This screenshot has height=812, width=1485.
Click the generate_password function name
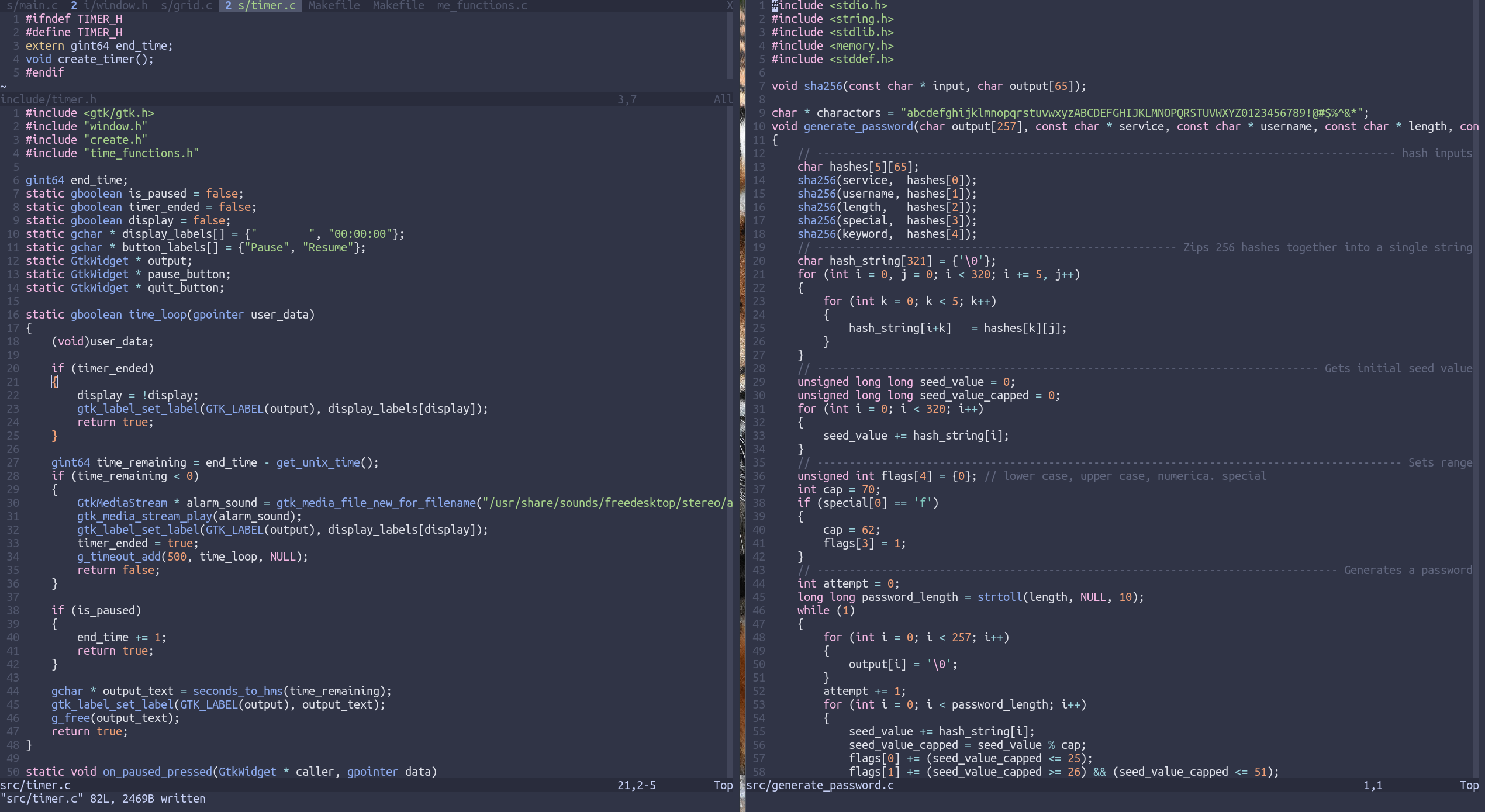click(x=858, y=126)
